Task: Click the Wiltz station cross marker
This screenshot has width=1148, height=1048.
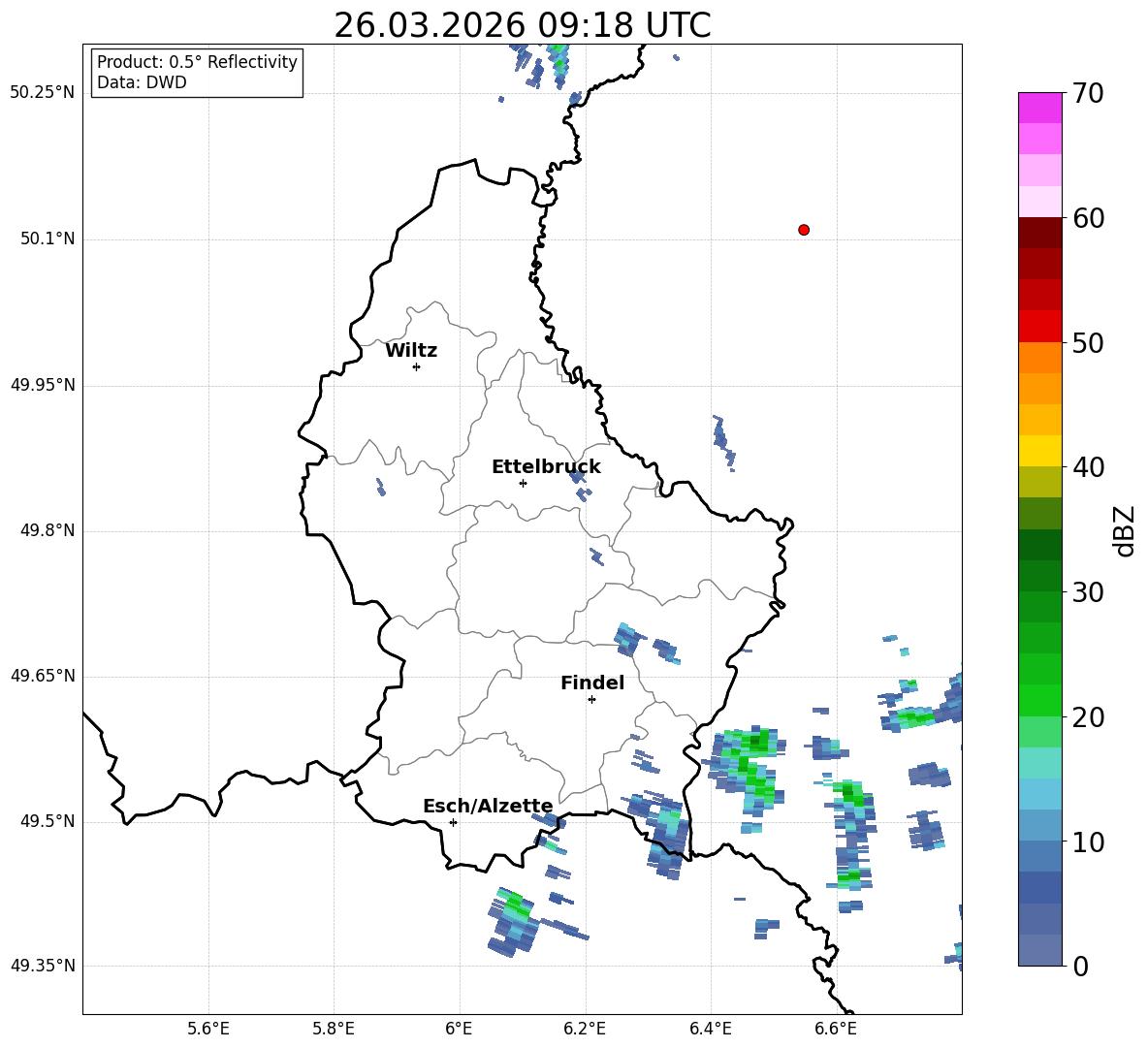Action: 416,366
